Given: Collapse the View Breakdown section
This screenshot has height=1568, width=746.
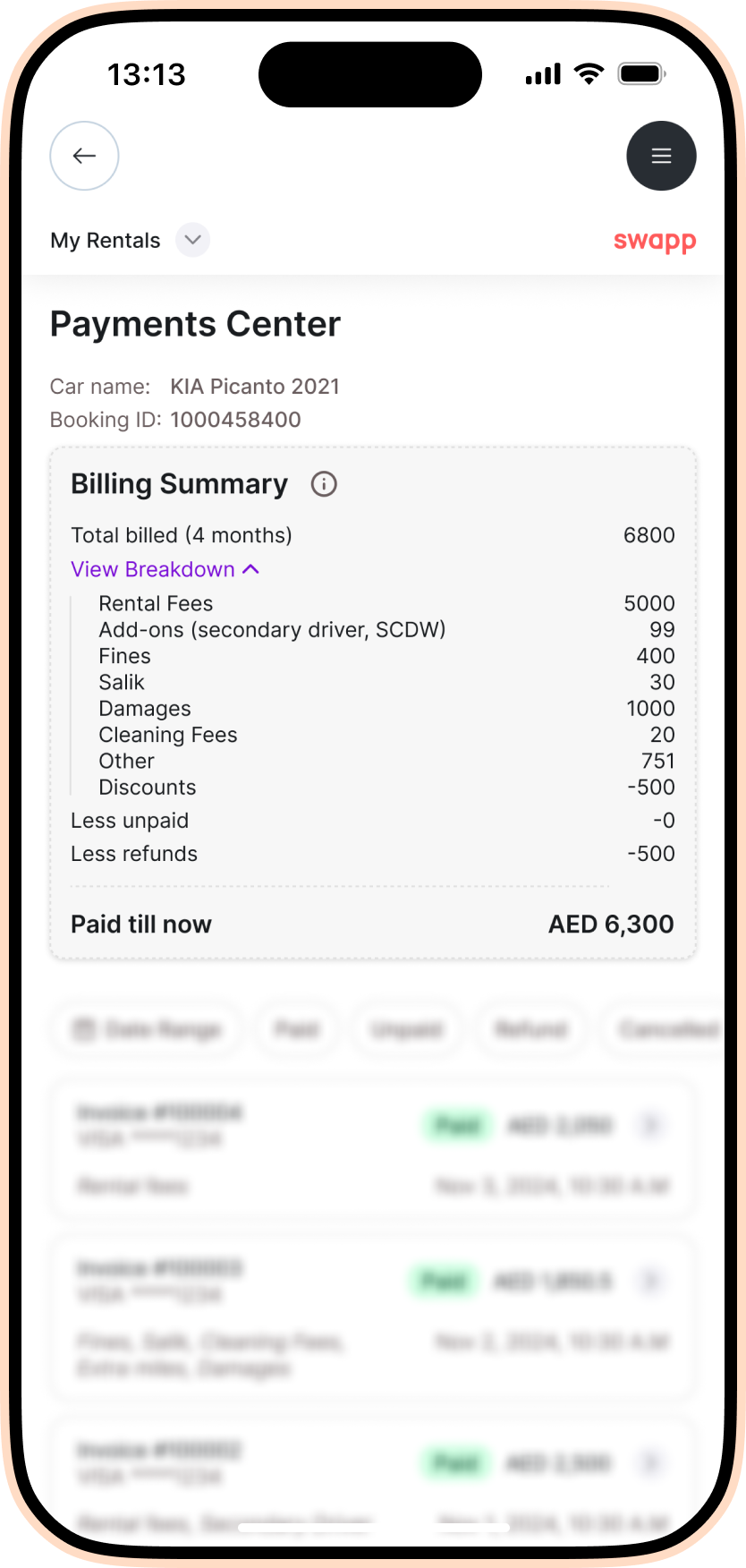Looking at the screenshot, I should (165, 569).
